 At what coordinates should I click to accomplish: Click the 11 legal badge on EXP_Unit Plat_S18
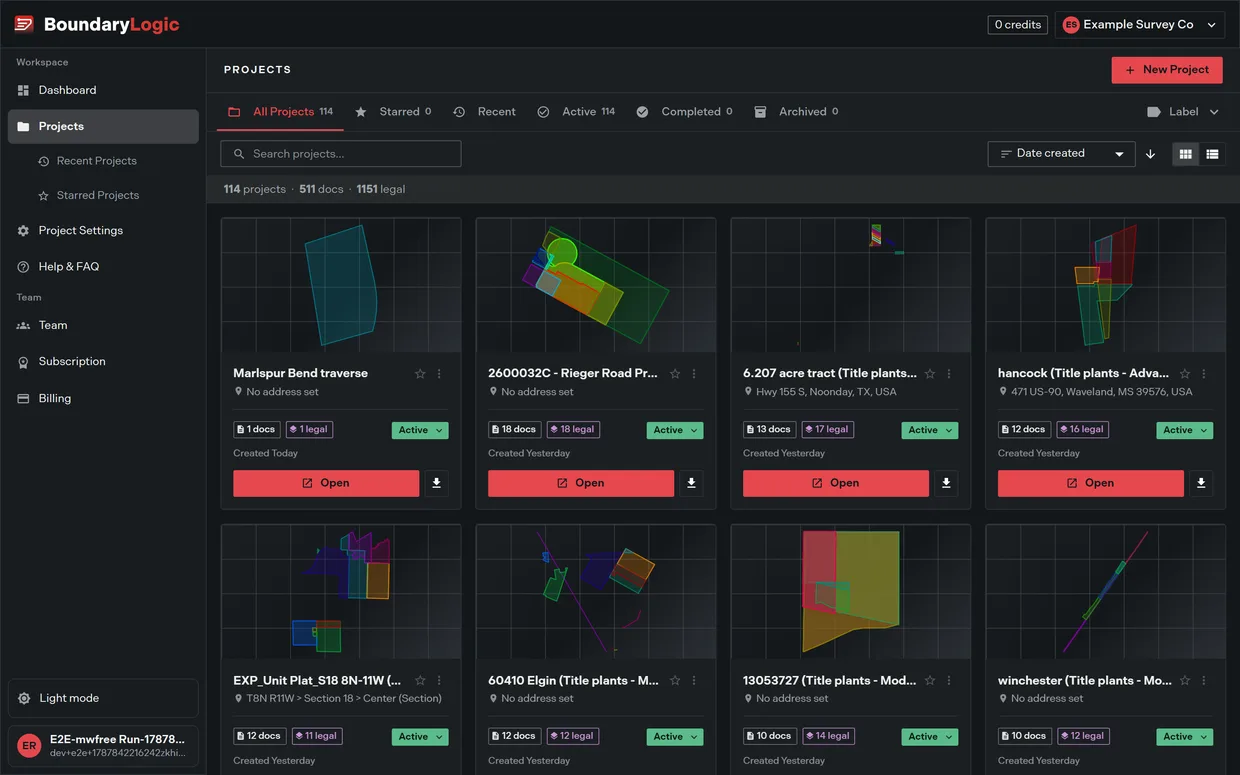click(x=315, y=736)
